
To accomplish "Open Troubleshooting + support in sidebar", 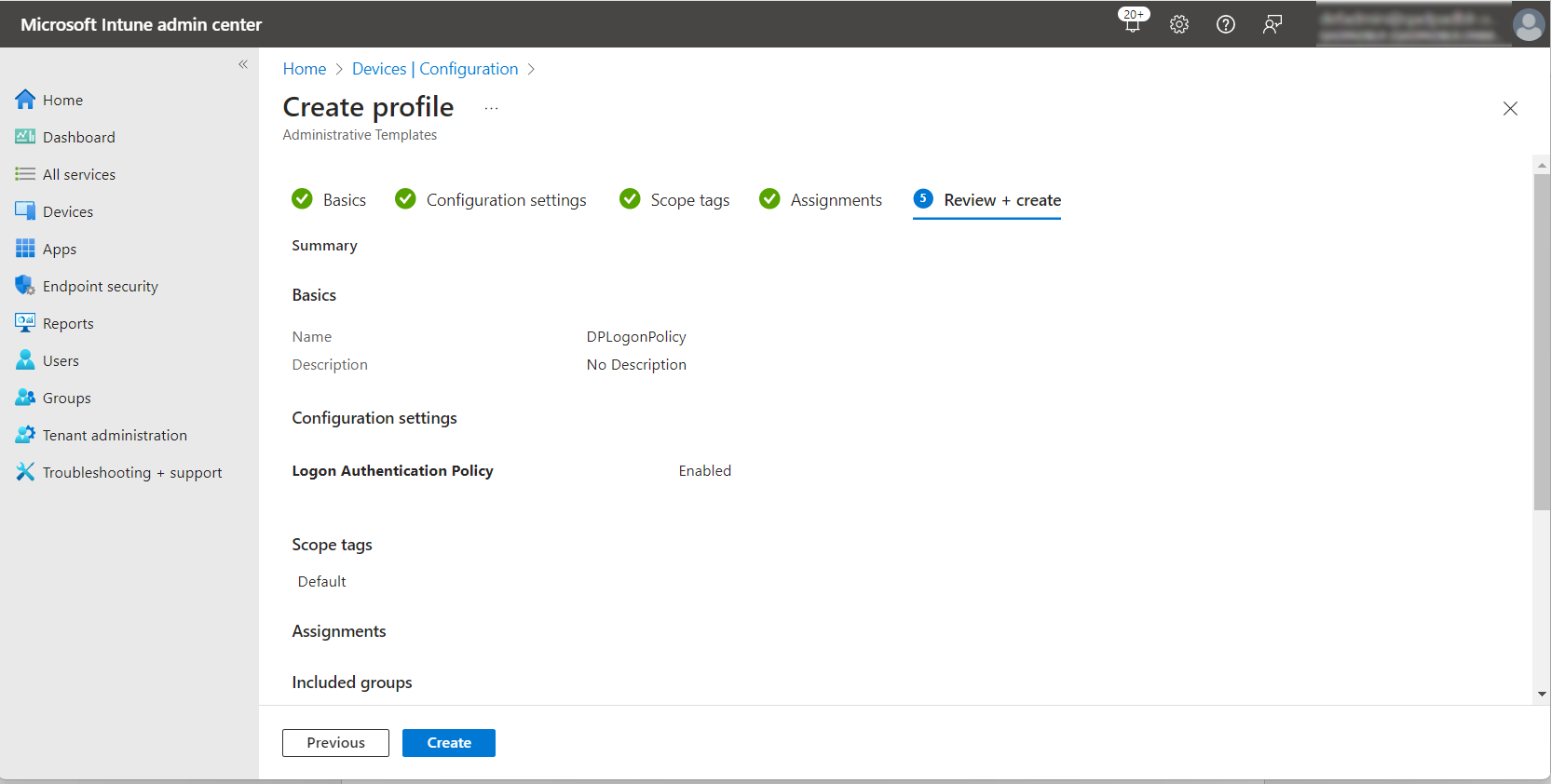I will pos(131,472).
